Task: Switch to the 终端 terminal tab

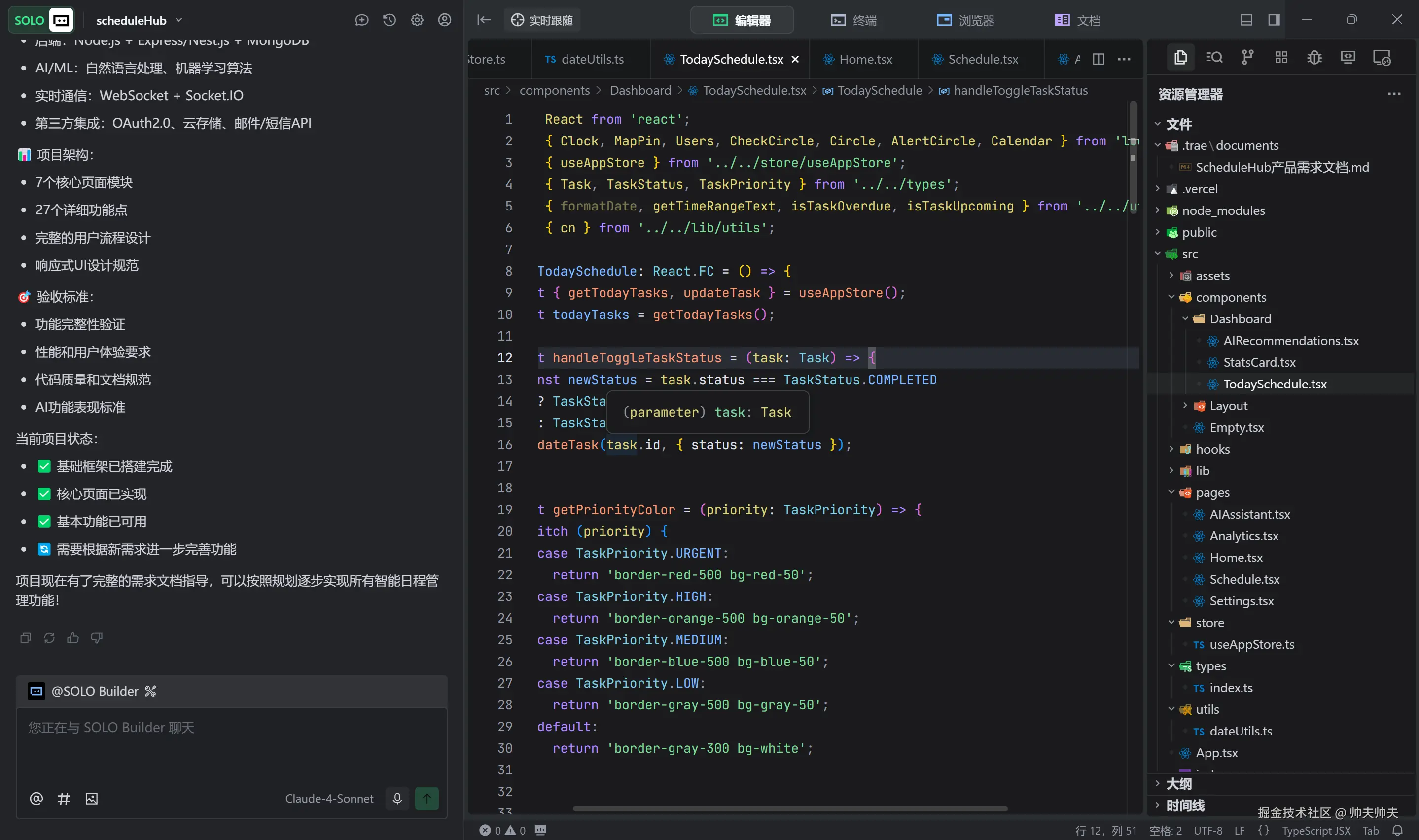Action: (x=853, y=20)
